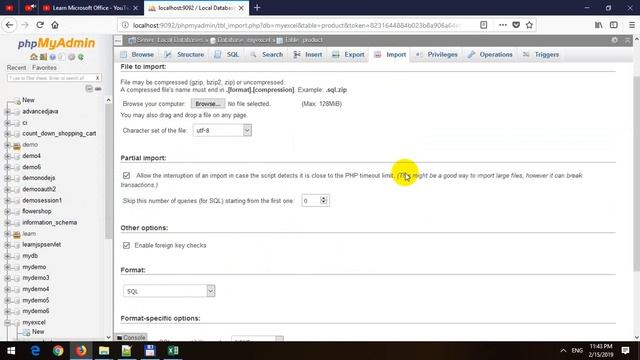The width and height of the screenshot is (640, 360).
Task: Expand the mydb database node
Action: (7, 256)
